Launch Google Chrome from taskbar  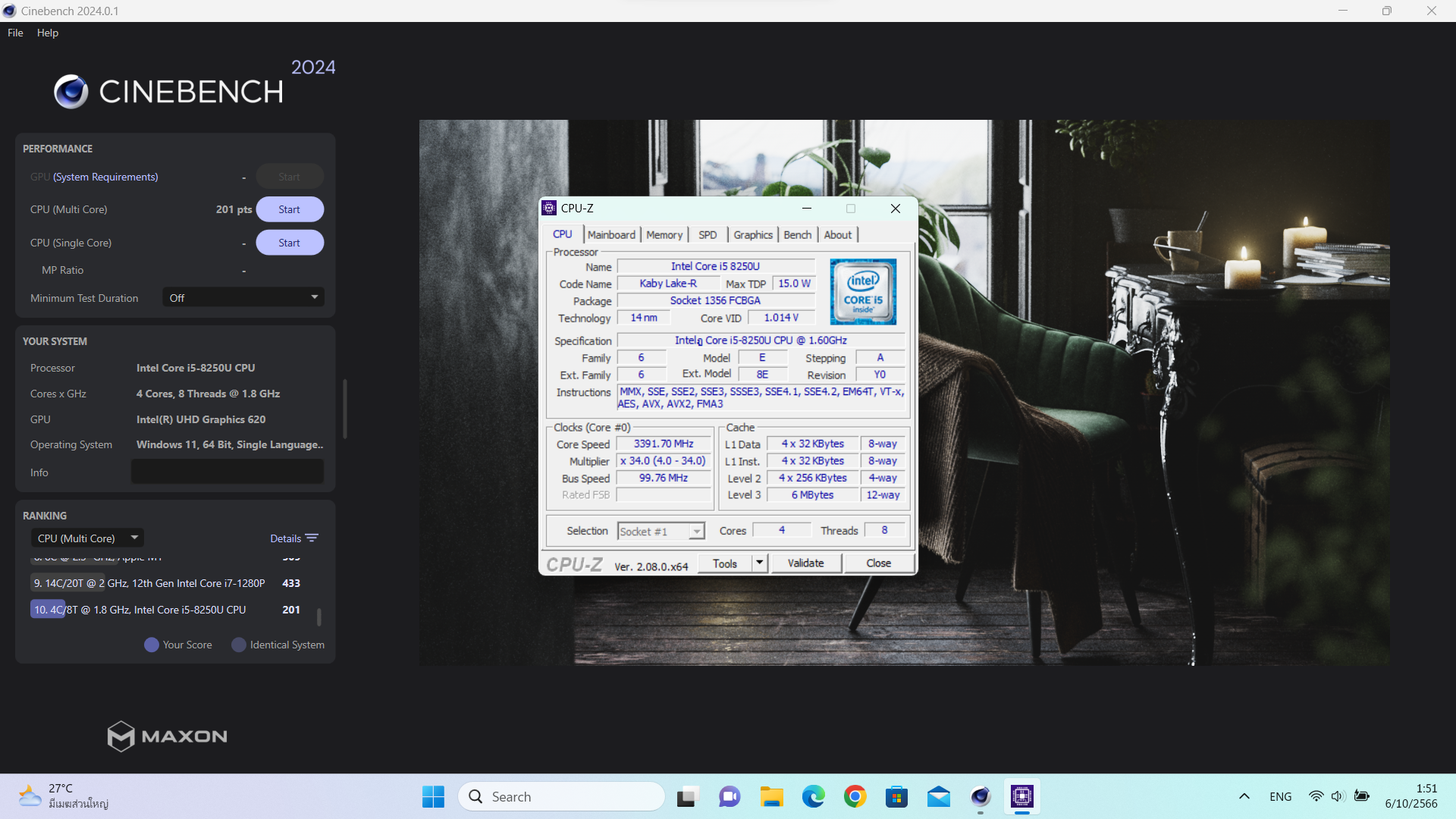855,796
